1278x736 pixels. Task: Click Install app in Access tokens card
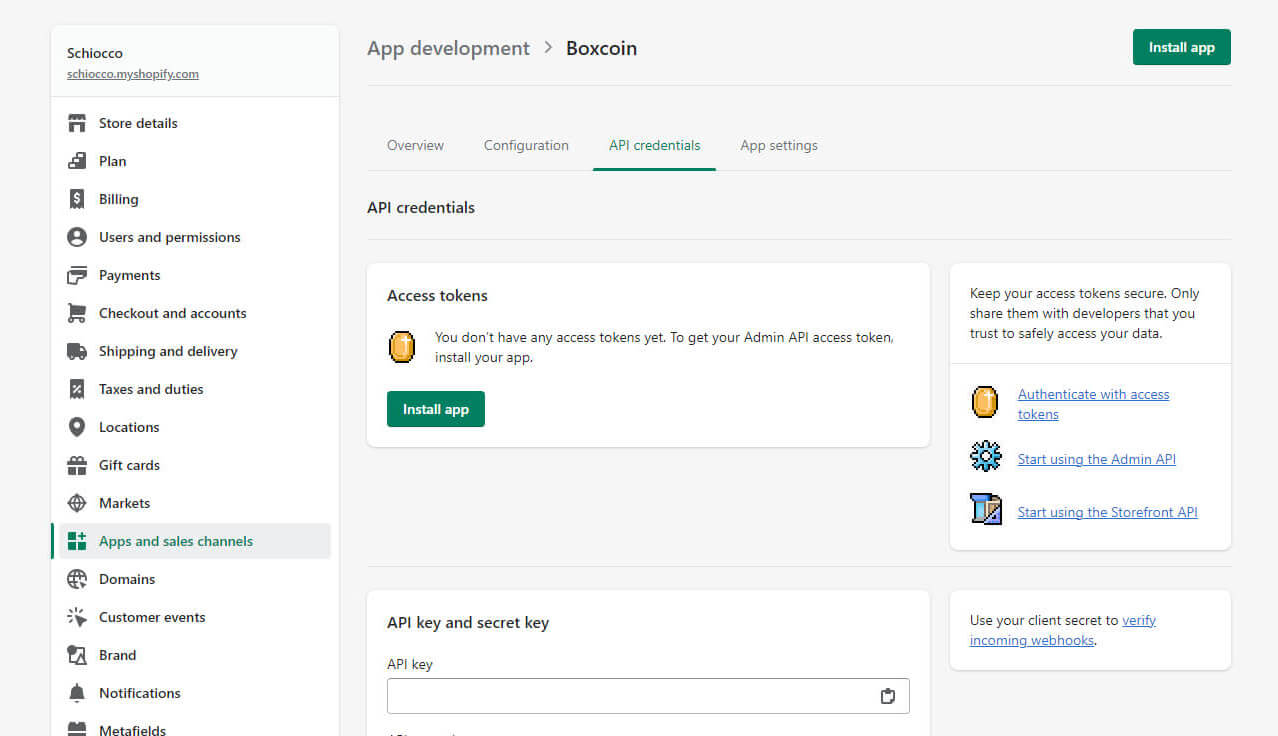click(435, 409)
